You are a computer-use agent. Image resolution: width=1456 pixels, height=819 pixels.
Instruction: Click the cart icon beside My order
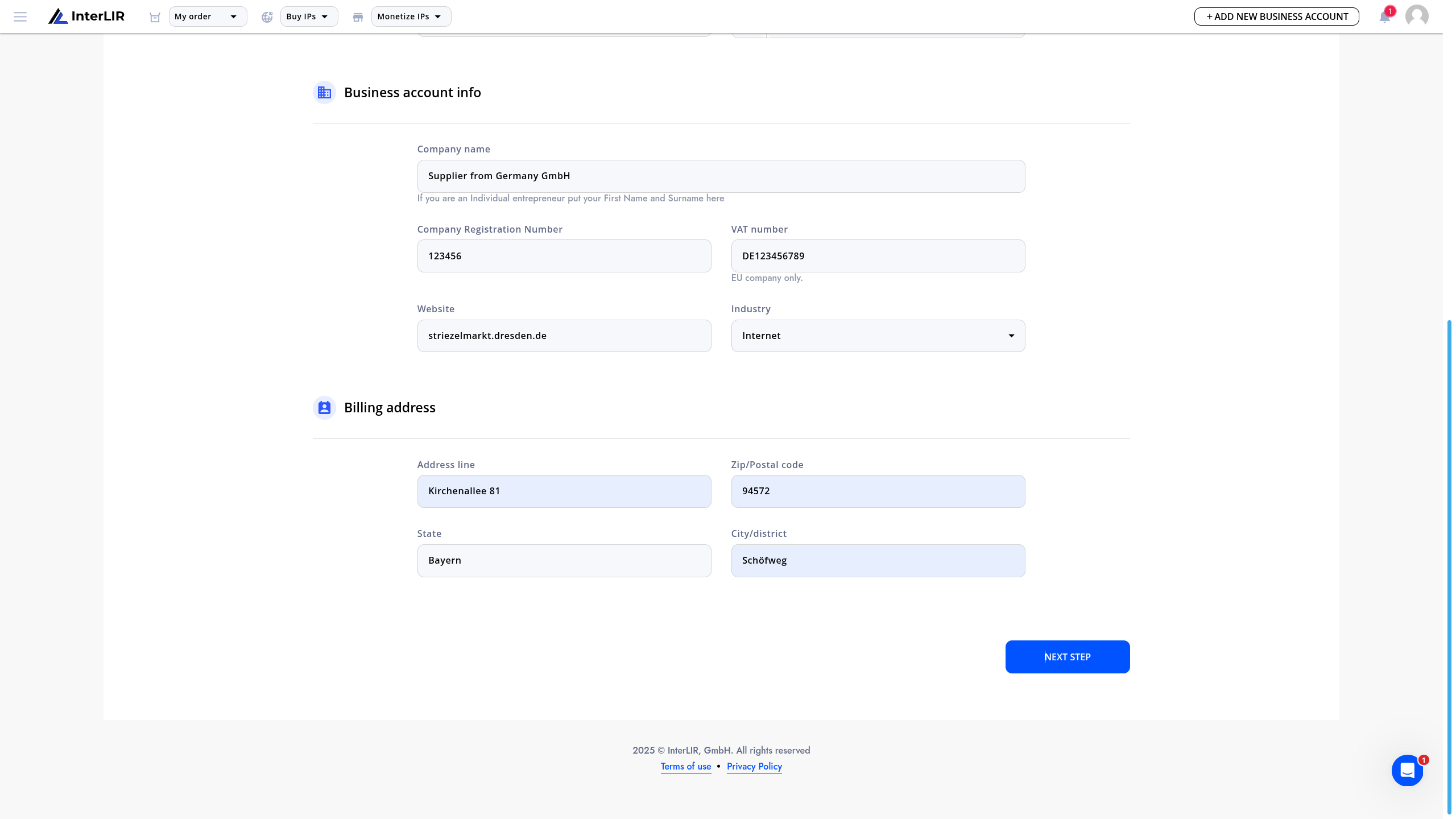[x=155, y=17]
